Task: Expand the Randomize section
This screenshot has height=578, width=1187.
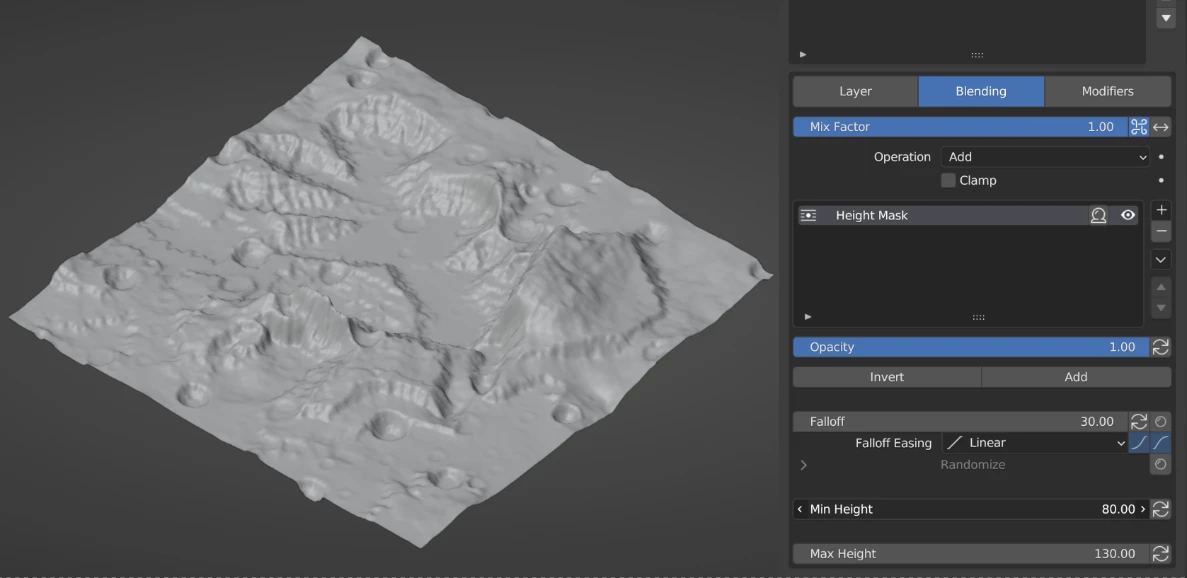Action: tap(804, 465)
